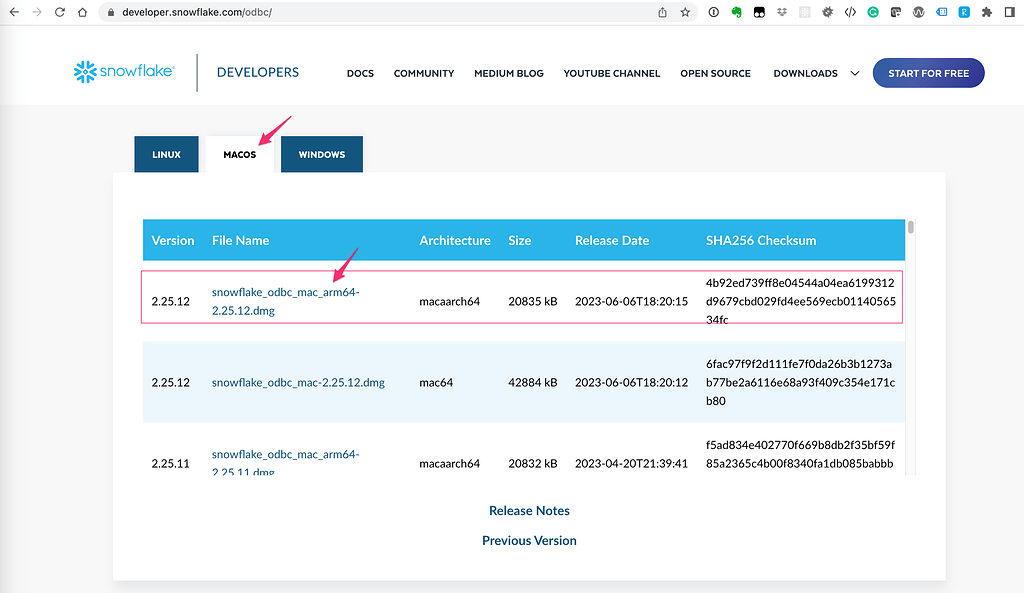Screen dimensions: 1024x593
Task: View site security info via the lock icon
Action: coord(109,12)
